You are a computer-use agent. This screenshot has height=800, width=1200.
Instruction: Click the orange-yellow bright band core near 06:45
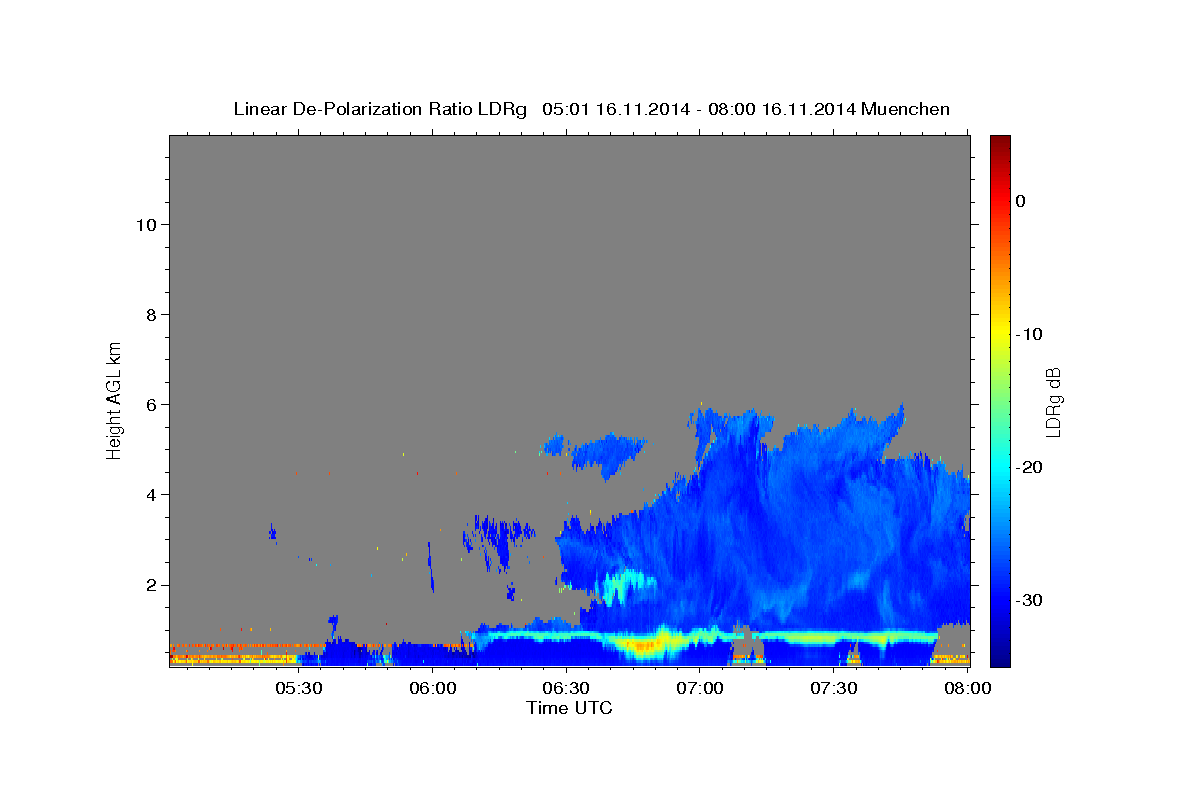click(x=645, y=647)
